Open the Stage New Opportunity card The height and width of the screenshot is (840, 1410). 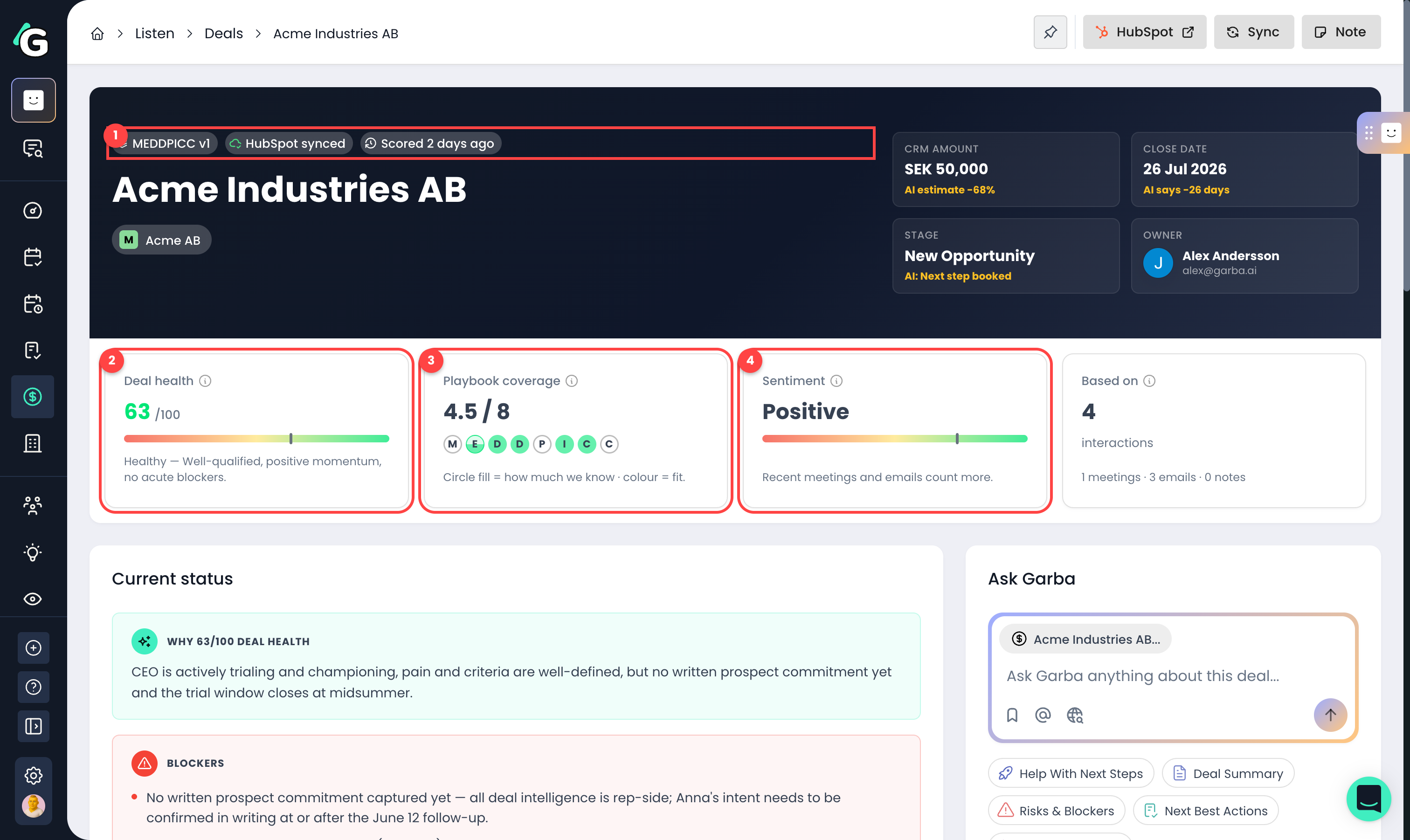point(1006,256)
